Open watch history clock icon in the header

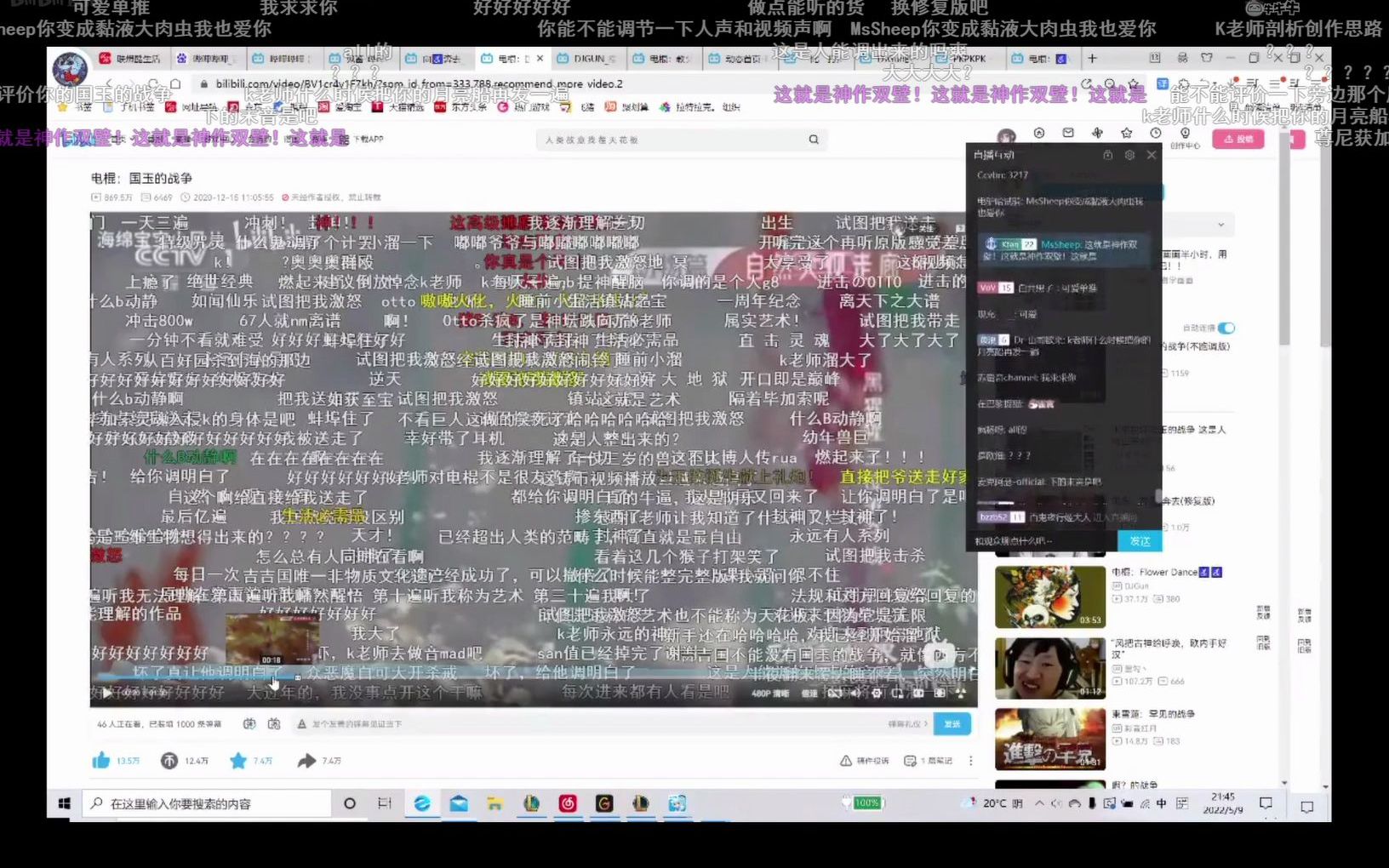point(1156,133)
